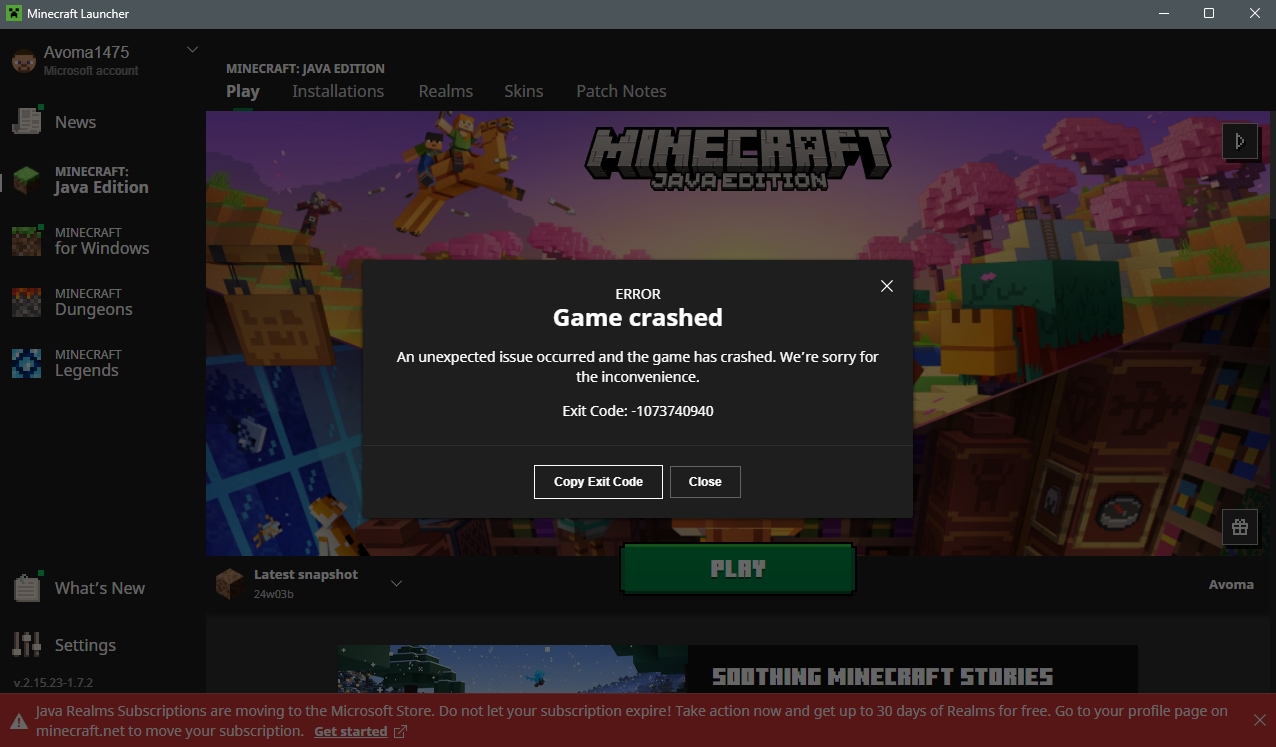Open the Realms tab

446,91
